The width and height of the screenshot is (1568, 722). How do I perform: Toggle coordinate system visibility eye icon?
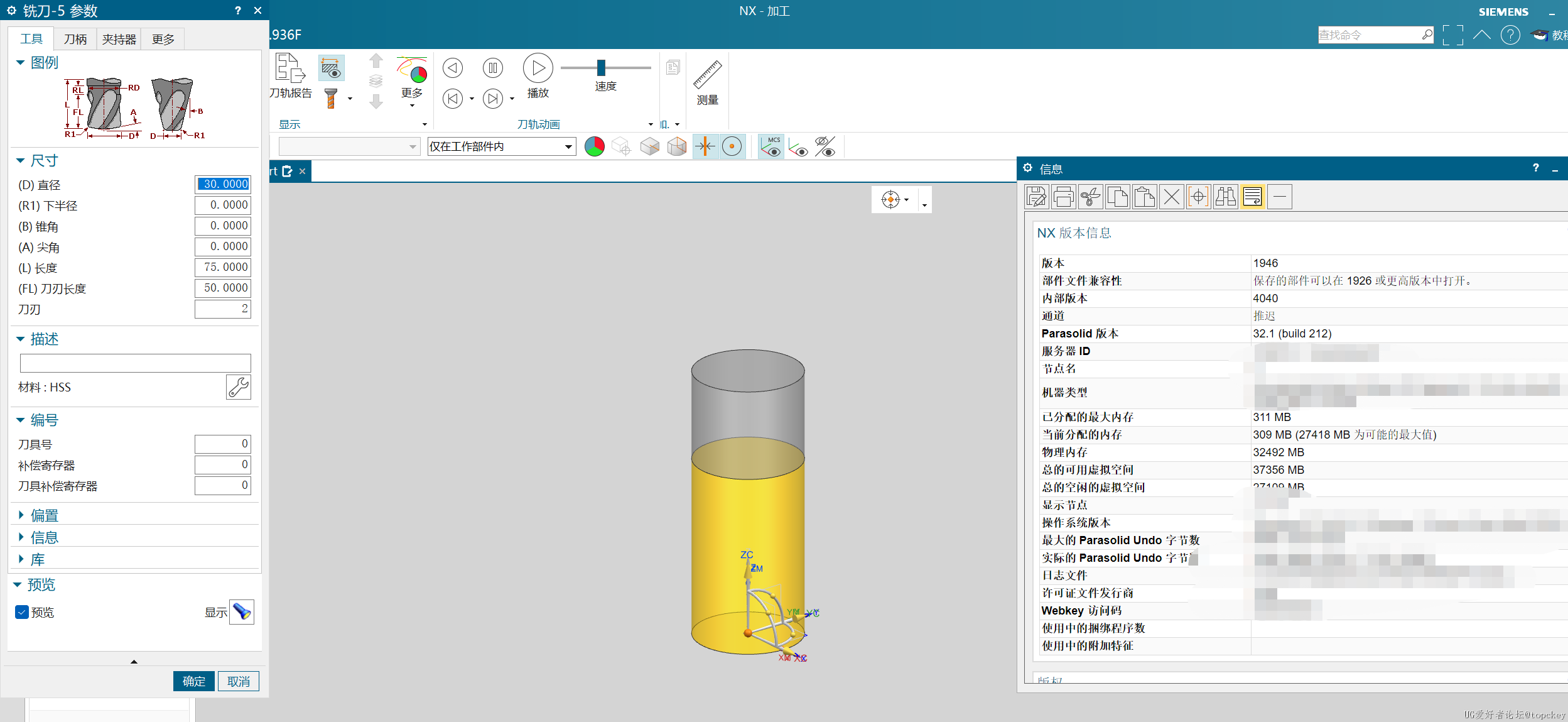click(798, 146)
